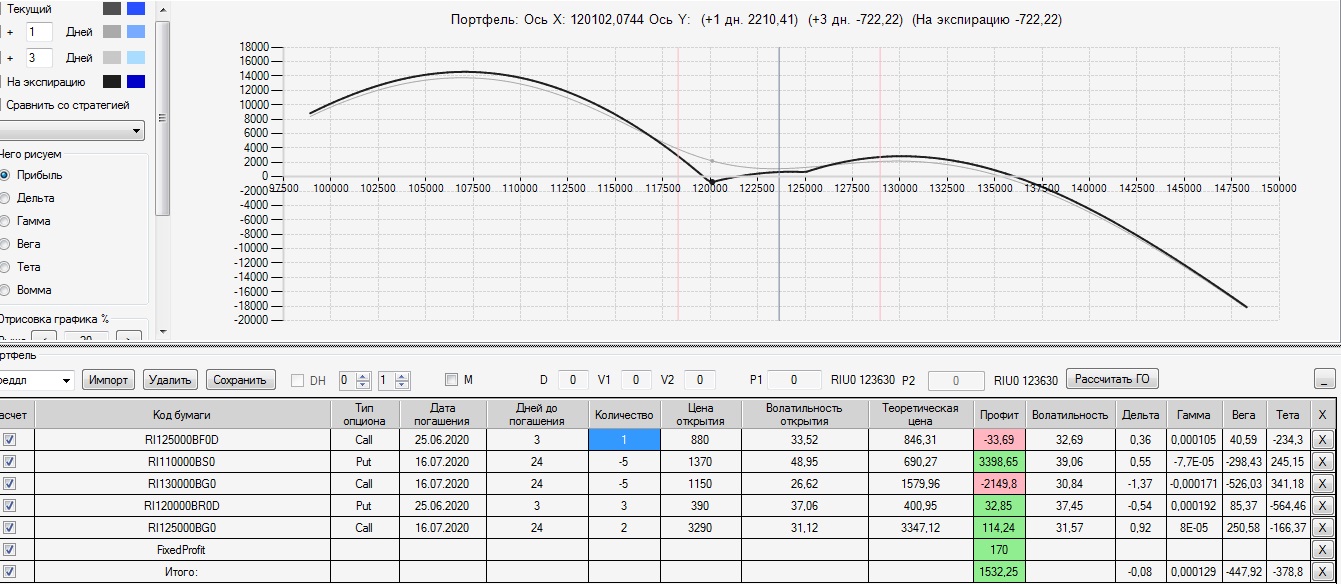Increase the first DH spinner value

tap(364, 376)
